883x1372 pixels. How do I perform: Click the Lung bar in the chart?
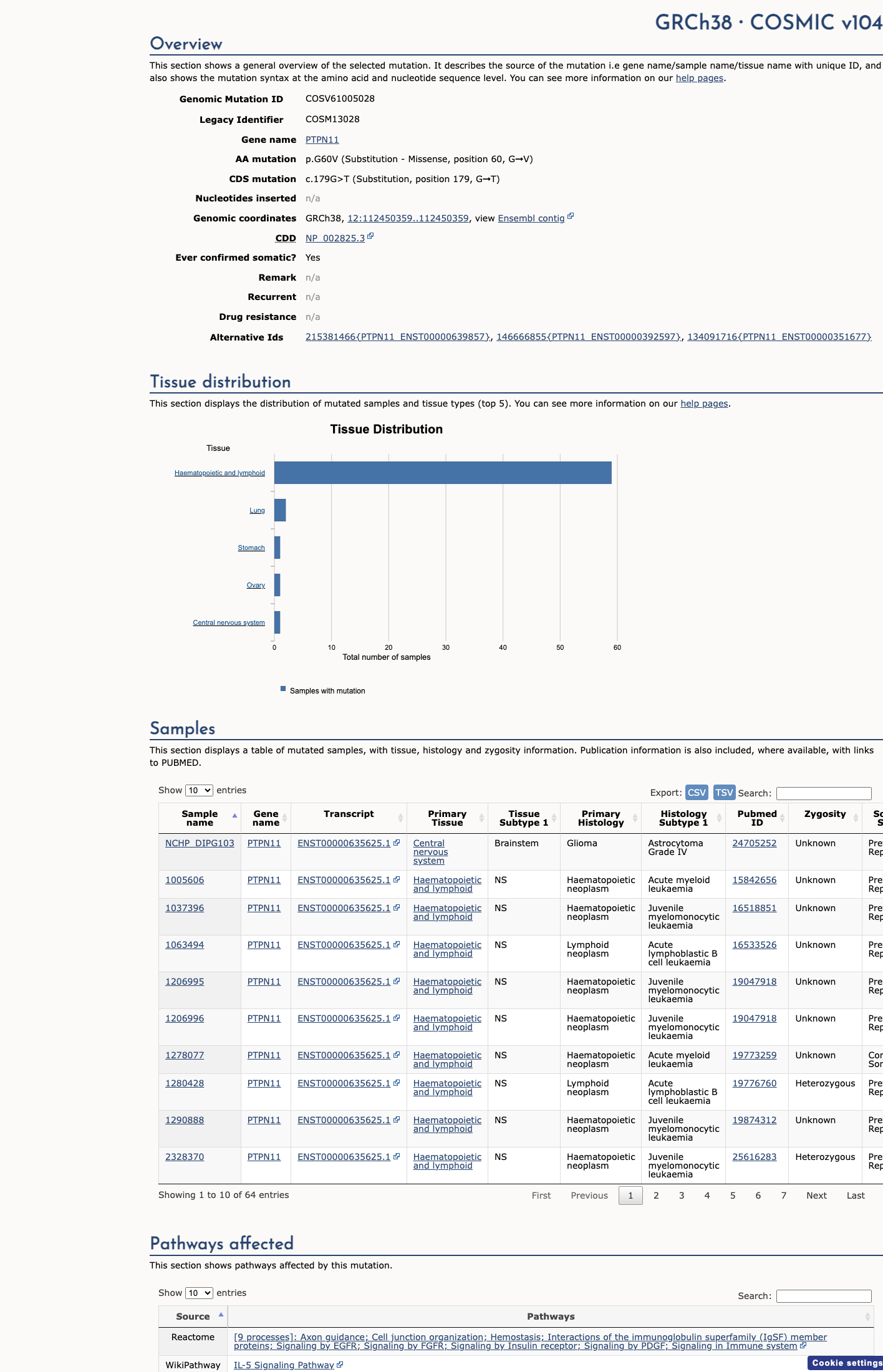[x=280, y=510]
